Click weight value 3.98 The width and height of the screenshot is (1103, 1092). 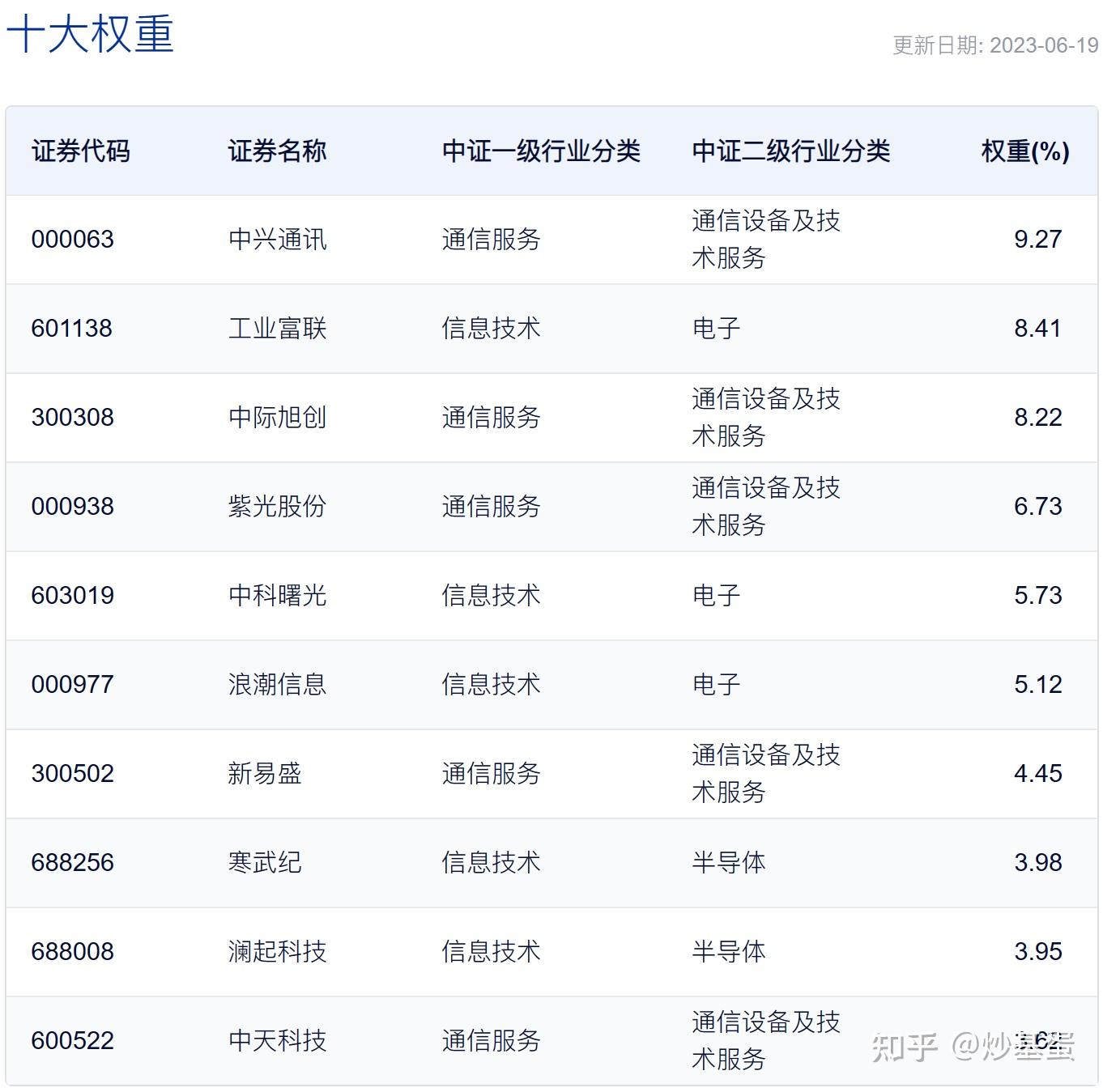tap(1037, 863)
